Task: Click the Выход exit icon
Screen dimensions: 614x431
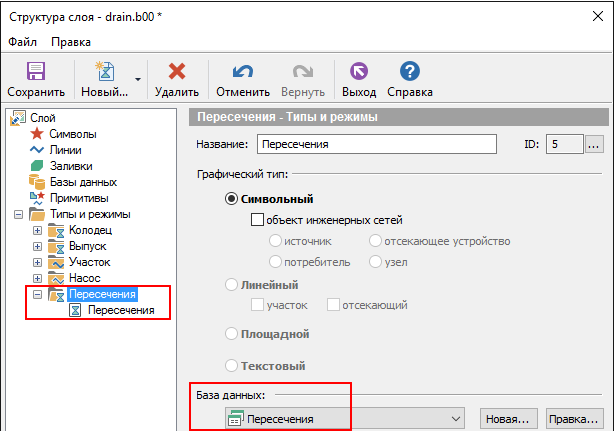Action: [358, 73]
